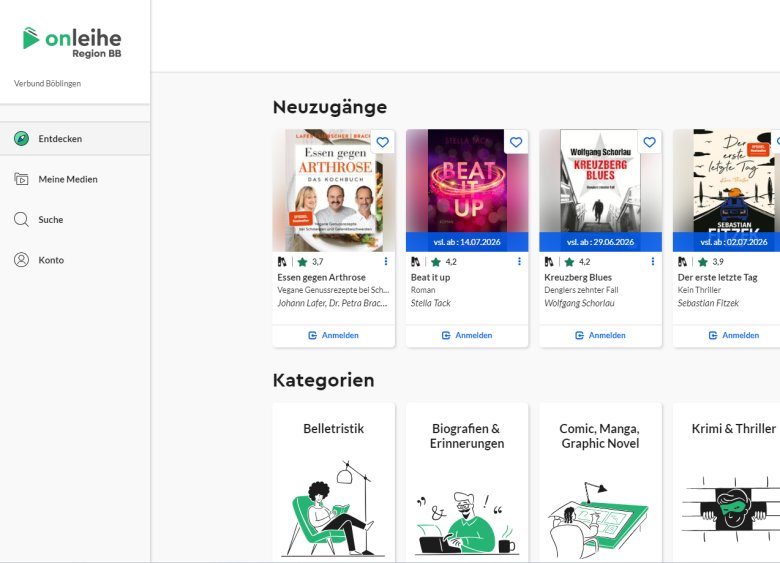This screenshot has width=780, height=563.
Task: Open the Krimi & Thriller category card
Action: (x=726, y=482)
